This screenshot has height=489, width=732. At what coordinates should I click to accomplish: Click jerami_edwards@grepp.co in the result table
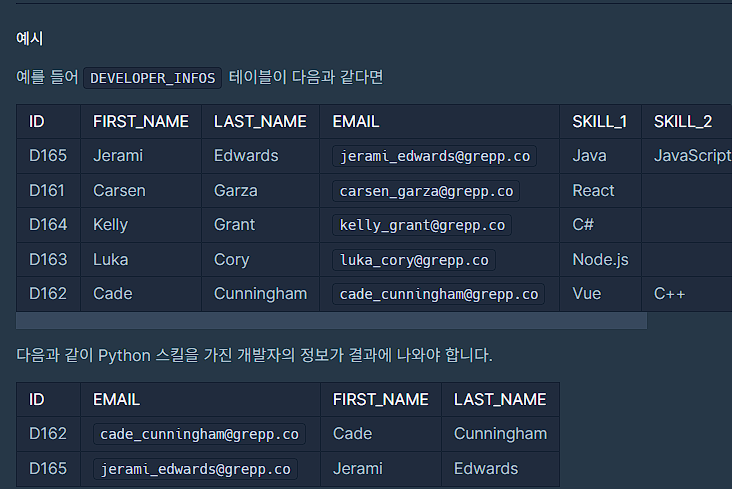(x=196, y=469)
